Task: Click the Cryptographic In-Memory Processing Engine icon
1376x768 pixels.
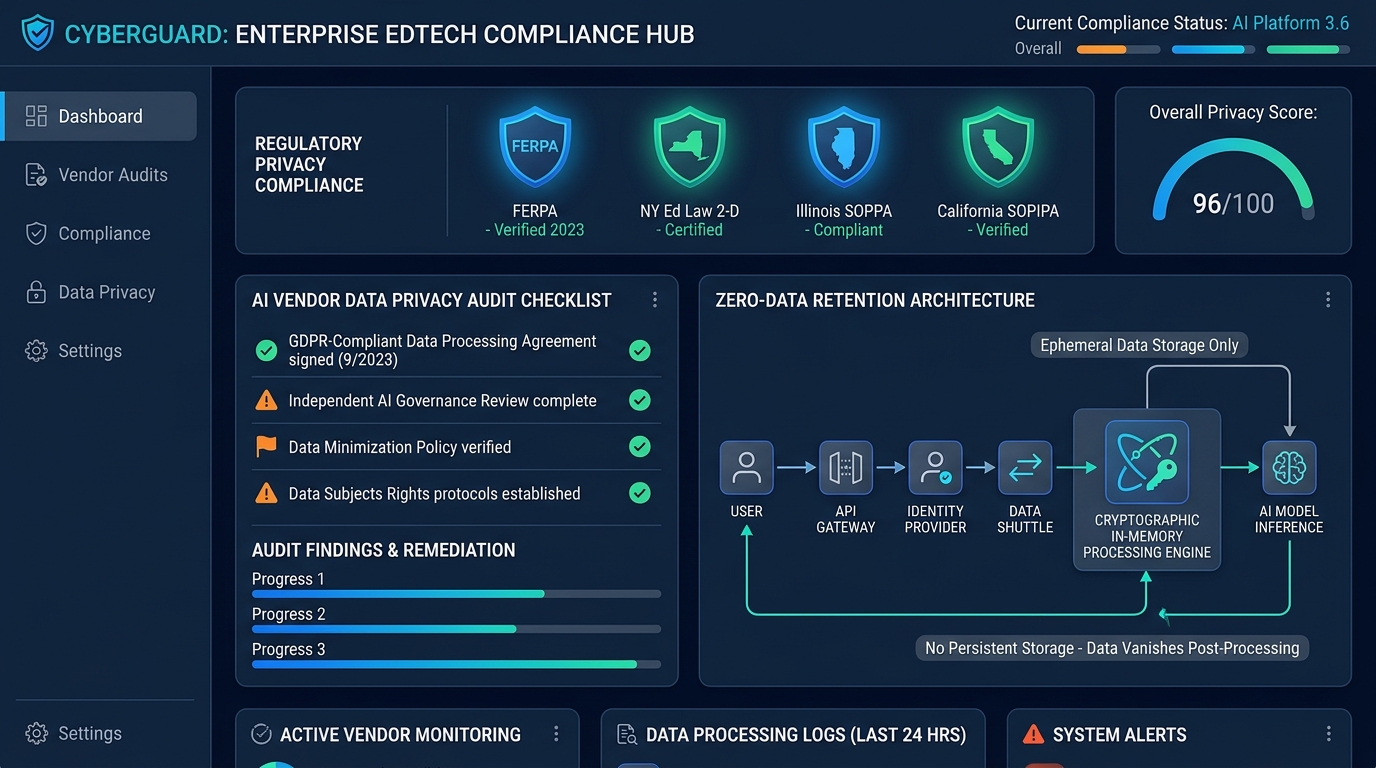Action: click(1147, 461)
